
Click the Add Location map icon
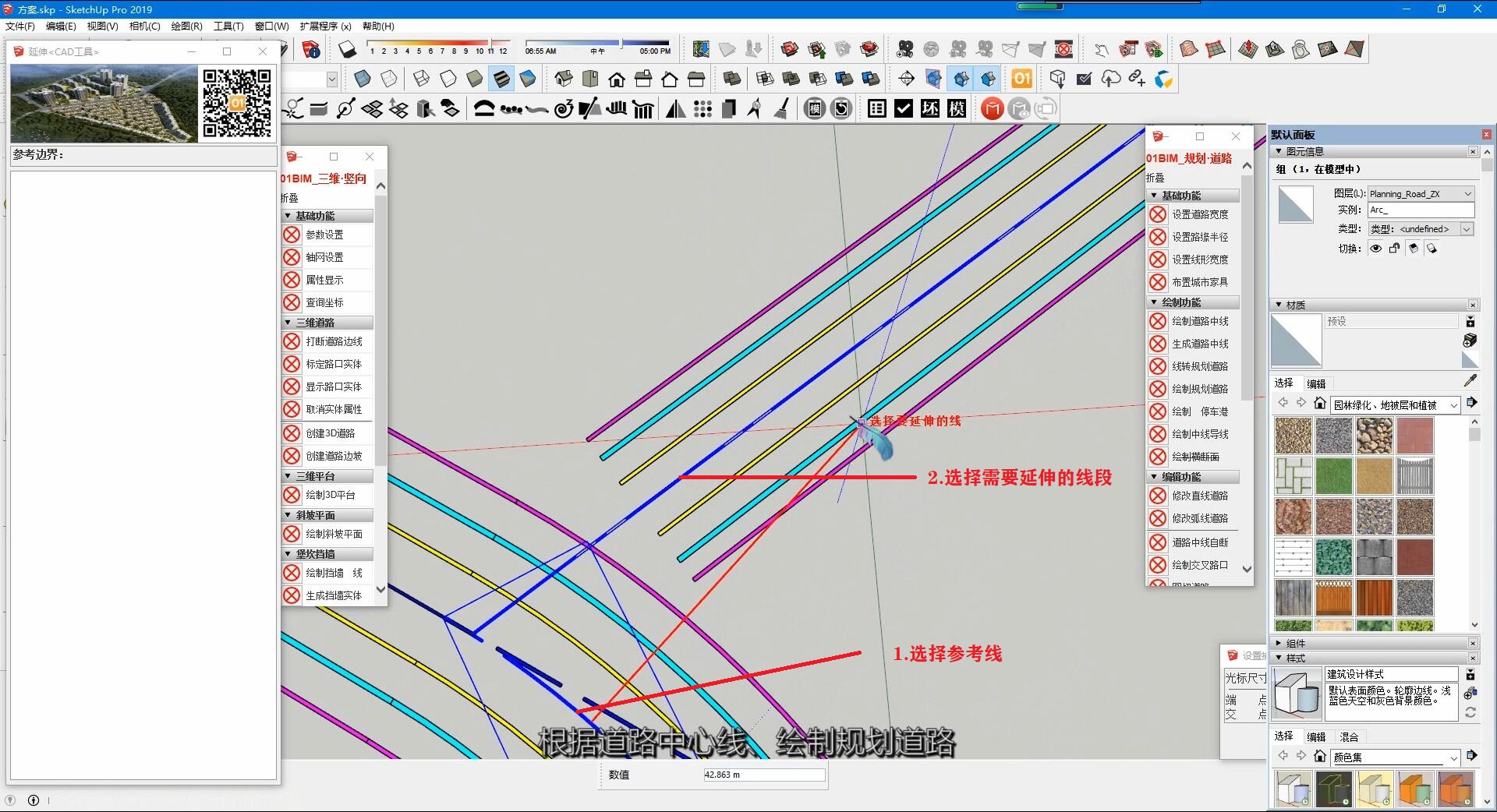coord(701,50)
